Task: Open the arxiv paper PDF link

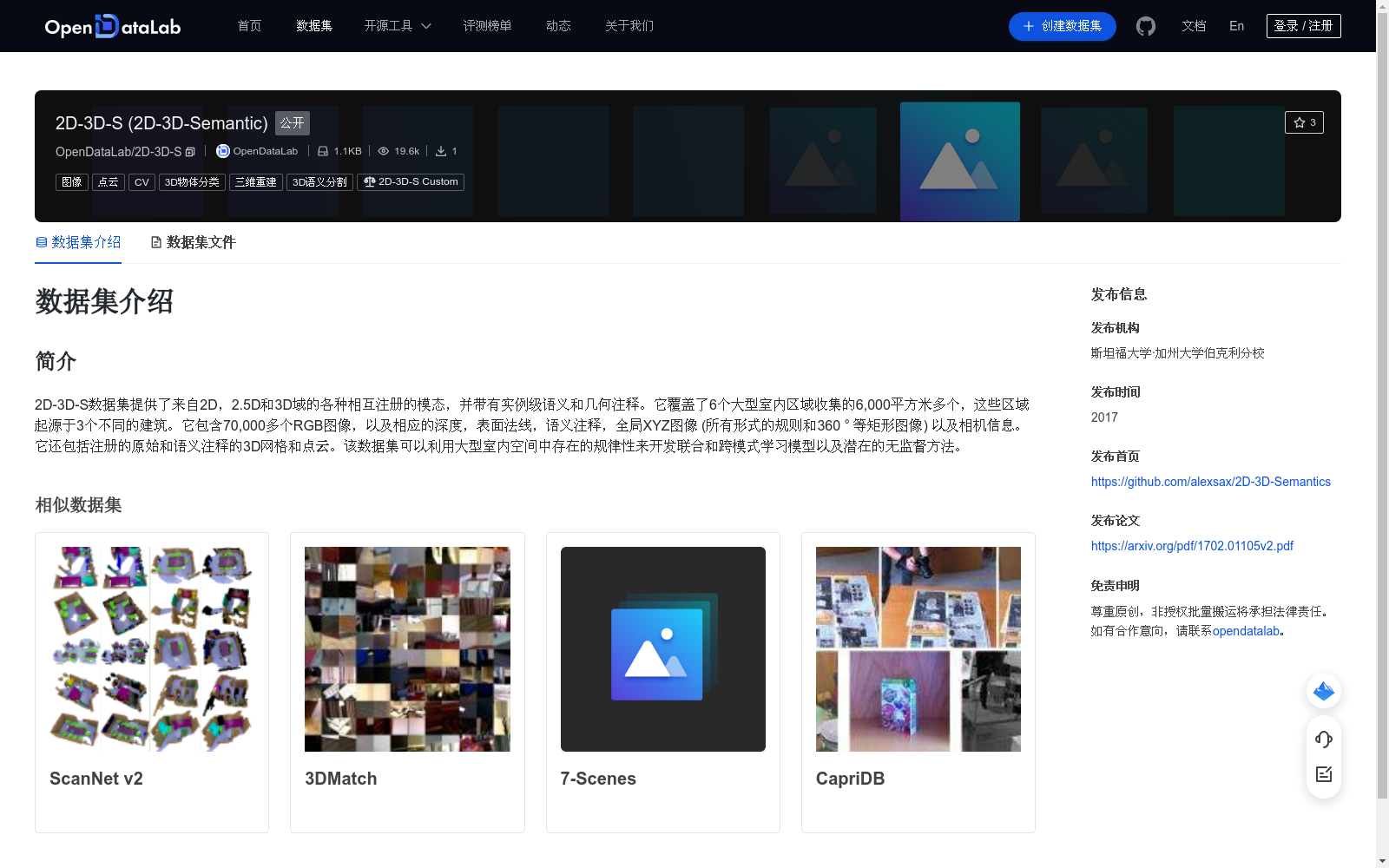Action: tap(1192, 546)
